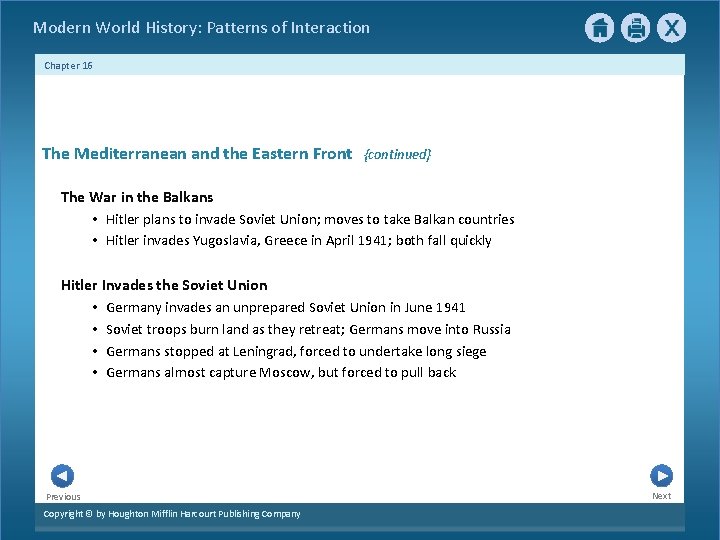Select the 'Previous' label
The image size is (720, 540).
click(63, 497)
